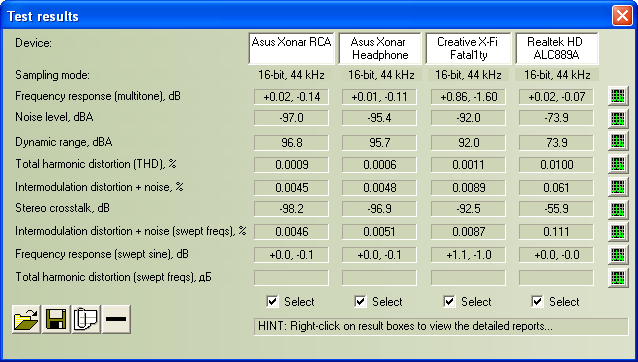Viewport: 638px width, 362px height.
Task: Click the Asus Xonar RCA +0.0, -0.1 swept sine box
Action: pos(291,255)
